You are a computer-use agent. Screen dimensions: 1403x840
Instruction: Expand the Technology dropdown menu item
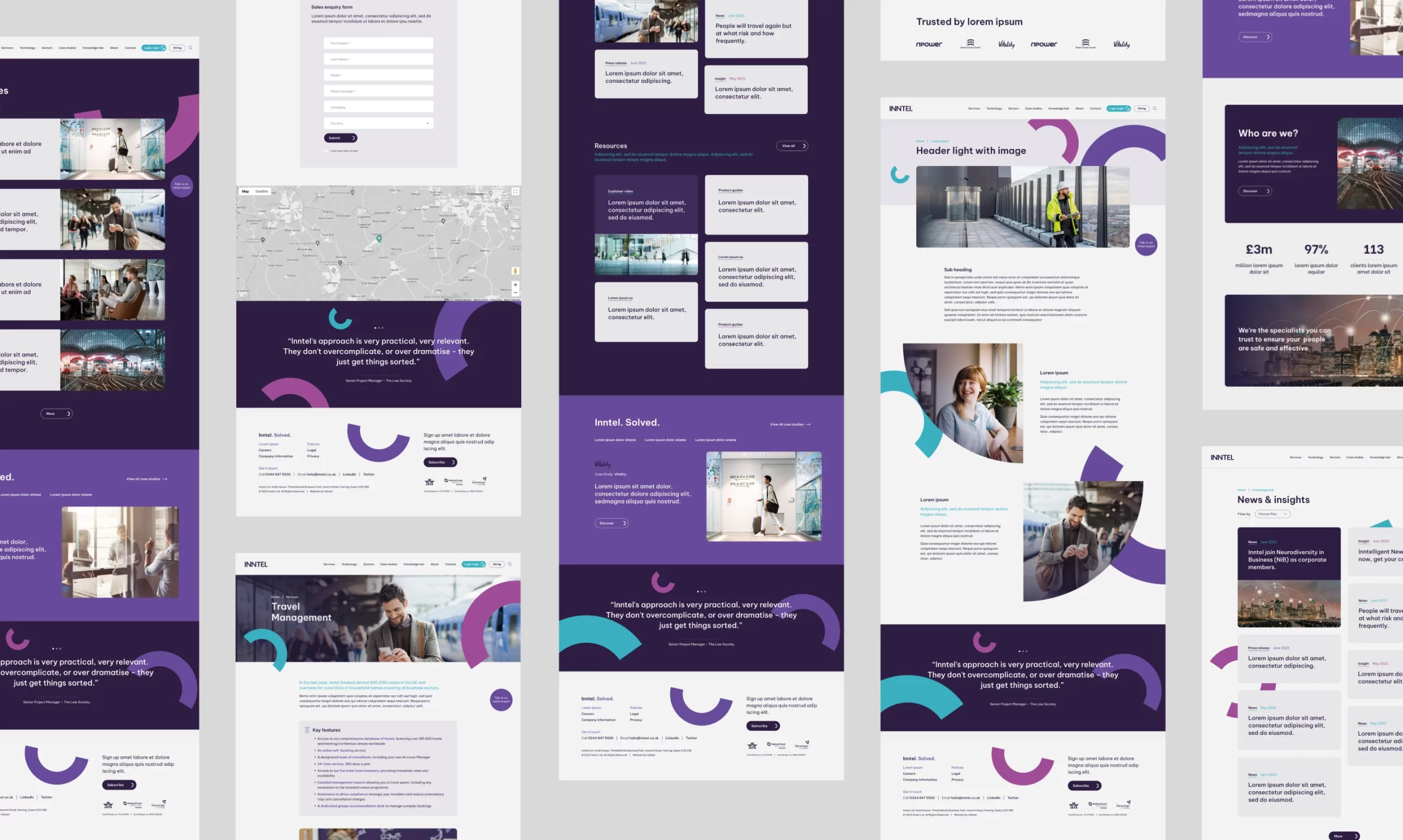993,108
